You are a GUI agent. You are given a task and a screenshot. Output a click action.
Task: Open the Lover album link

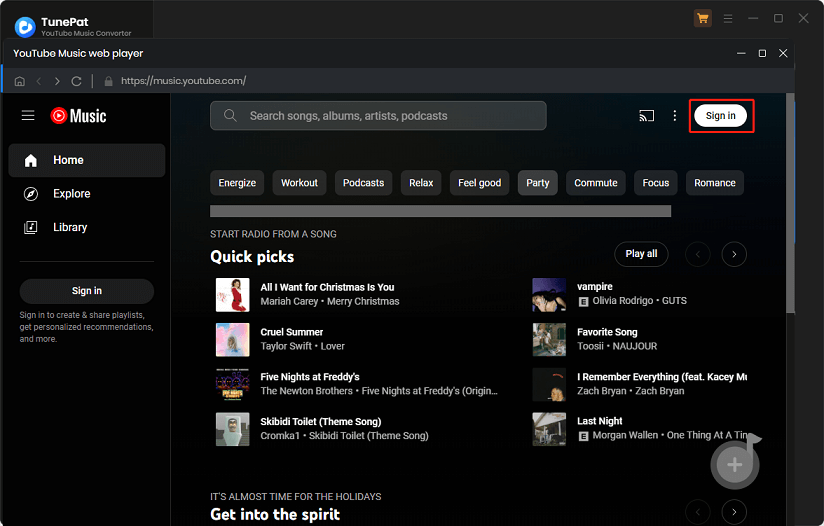[x=333, y=346]
